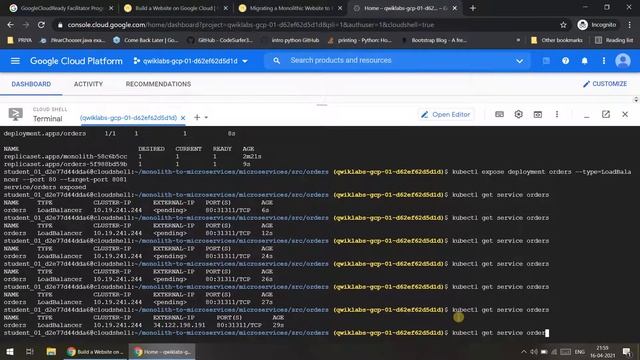The image size is (640, 360).
Task: Click the replicaset.apps/monolith terminal row
Action: pos(133,156)
